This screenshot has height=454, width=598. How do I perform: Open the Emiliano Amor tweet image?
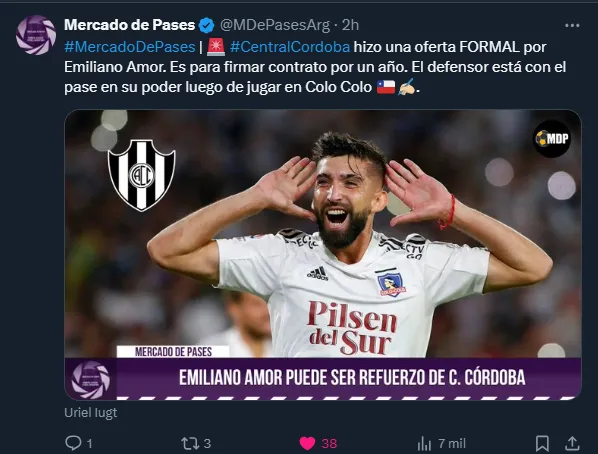(x=323, y=255)
